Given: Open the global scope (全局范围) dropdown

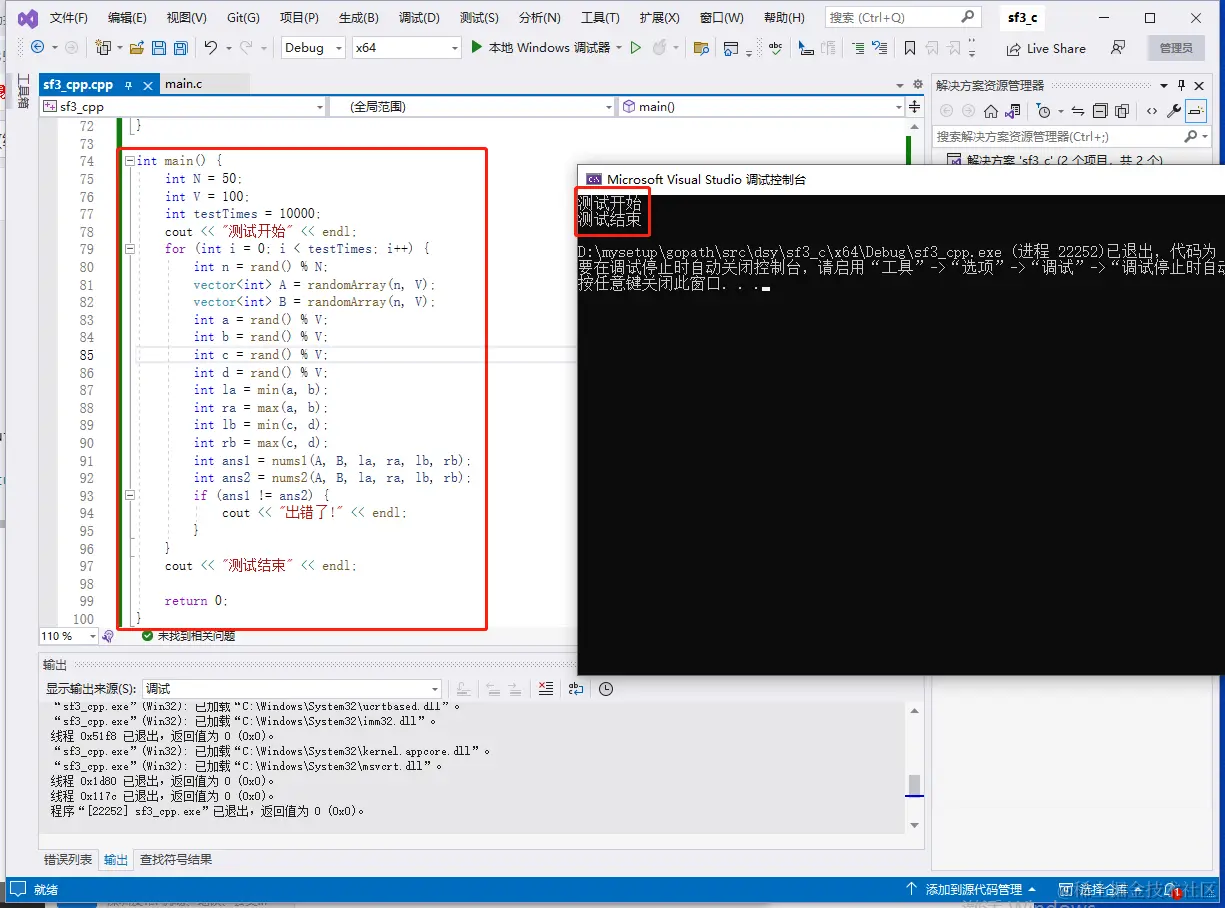Looking at the screenshot, I should coord(471,106).
